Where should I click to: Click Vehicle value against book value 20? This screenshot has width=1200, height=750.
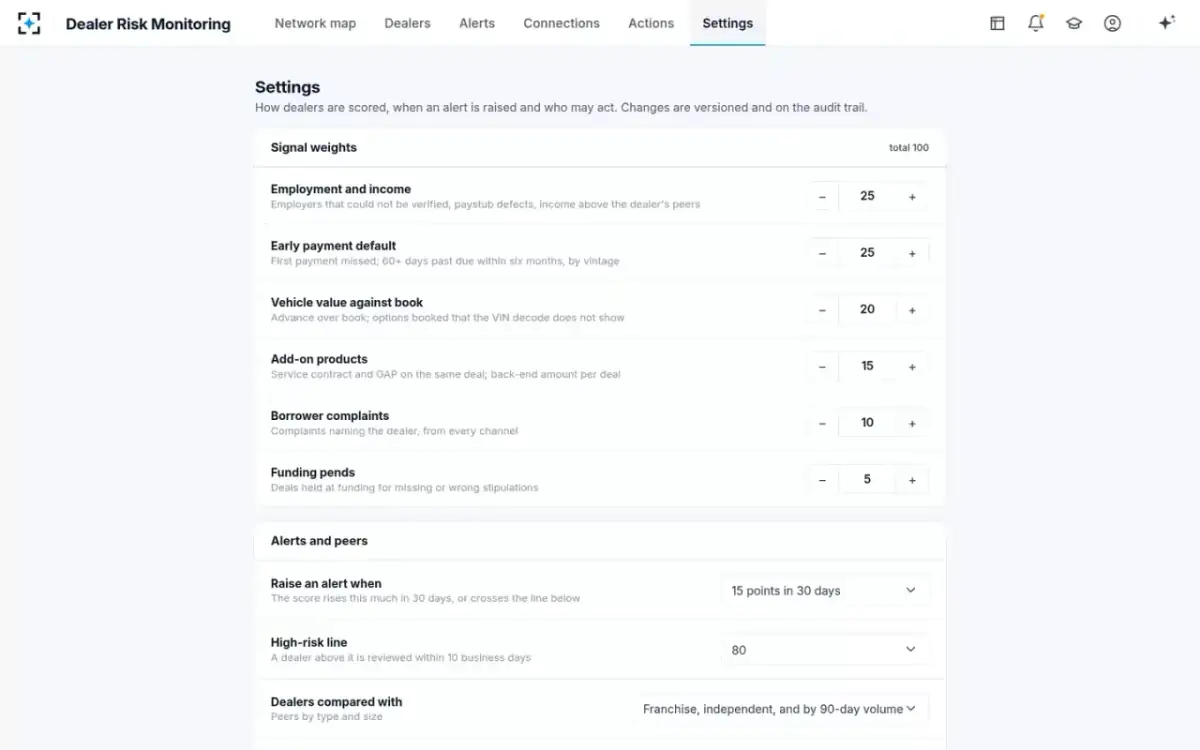pos(867,310)
